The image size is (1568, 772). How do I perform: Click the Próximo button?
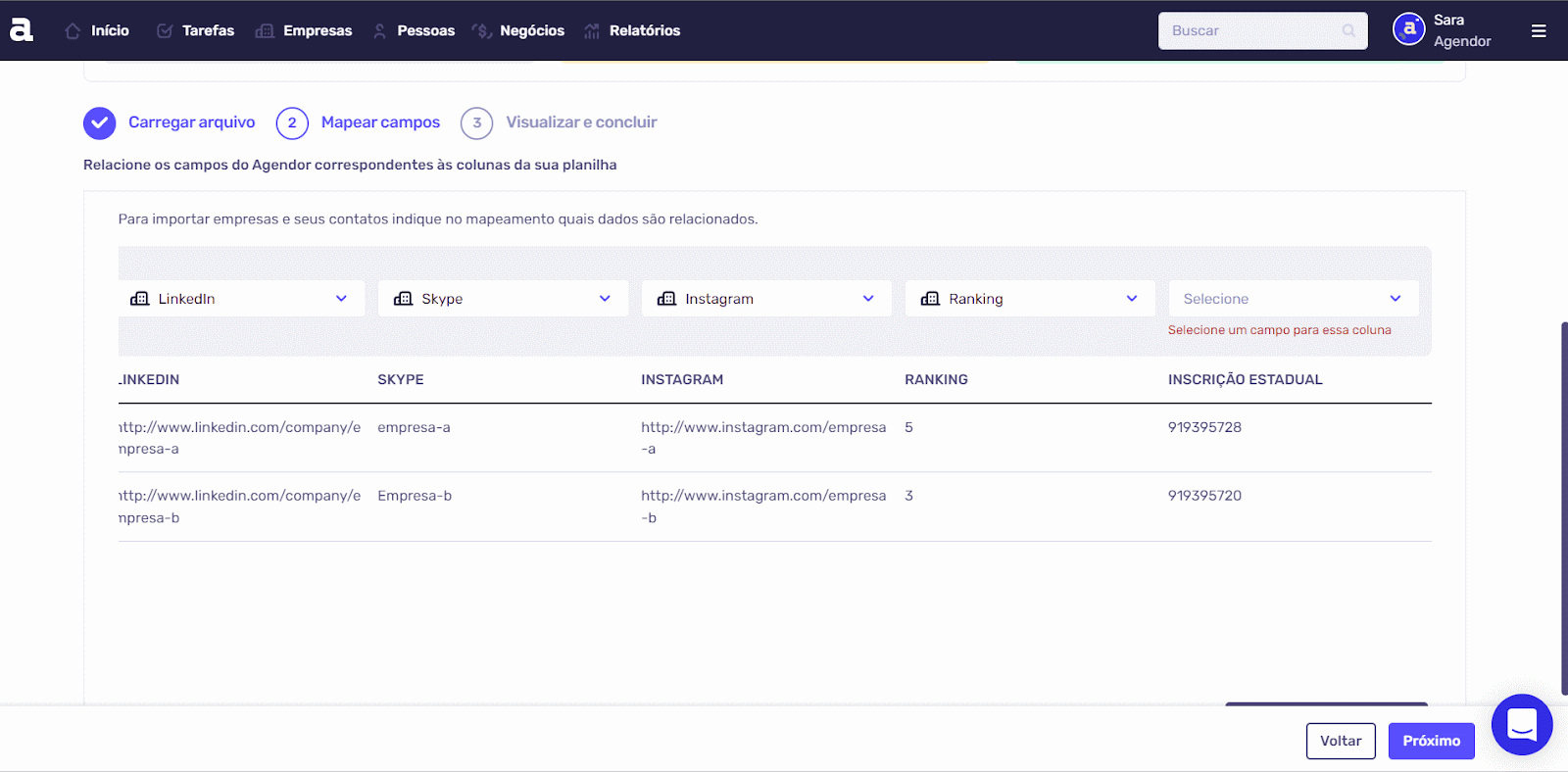(1431, 741)
